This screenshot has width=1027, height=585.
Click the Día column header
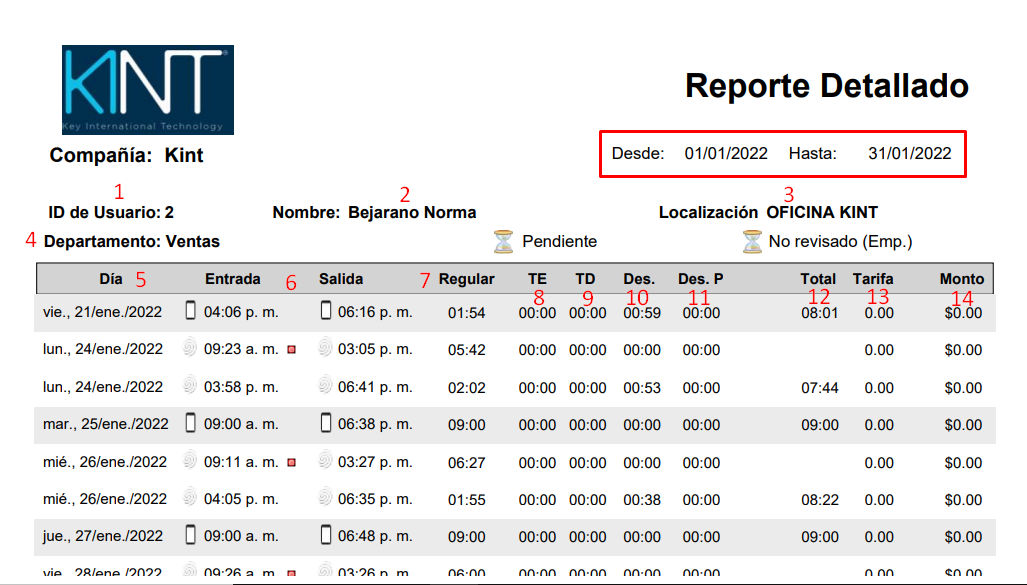pyautogui.click(x=111, y=279)
